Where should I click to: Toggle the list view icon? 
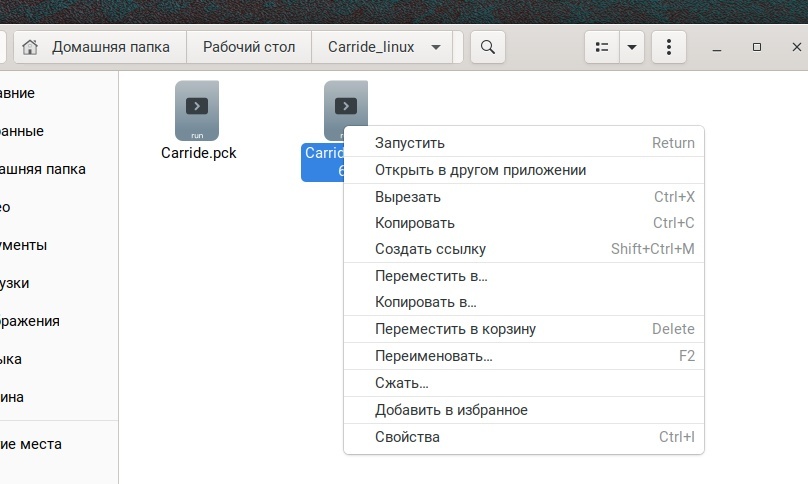click(602, 47)
